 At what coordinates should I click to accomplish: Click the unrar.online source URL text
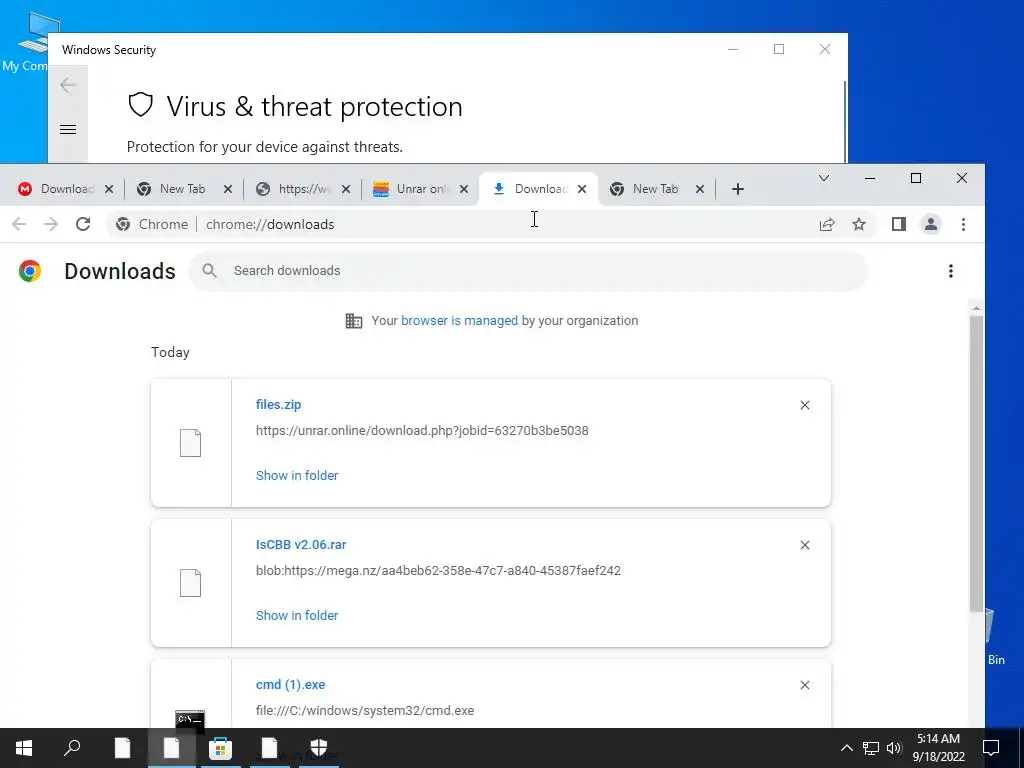(422, 430)
